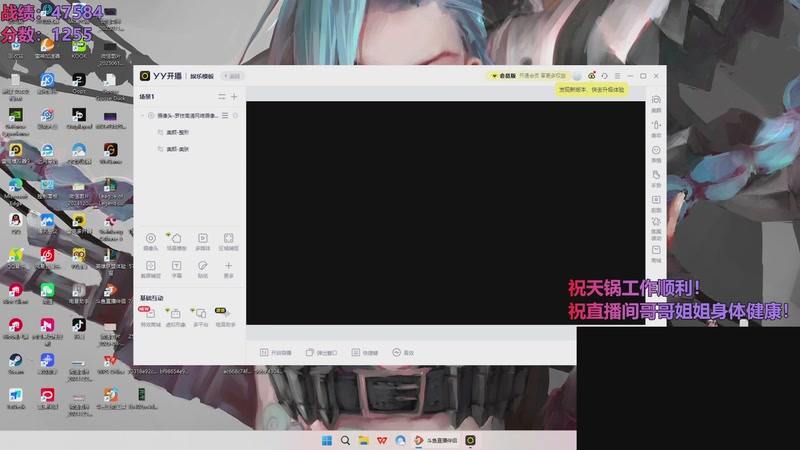
Task: Add a subtitle (字幕) text source
Action: pyautogui.click(x=177, y=269)
